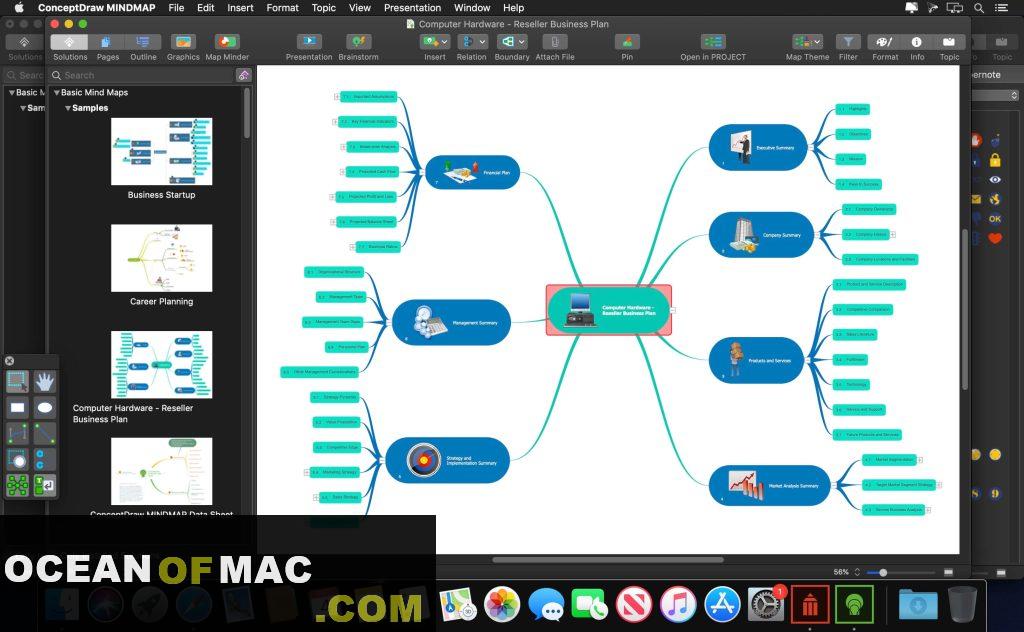Open the Boundary dropdown arrow
Image resolution: width=1024 pixels, height=632 pixels.
[x=522, y=42]
